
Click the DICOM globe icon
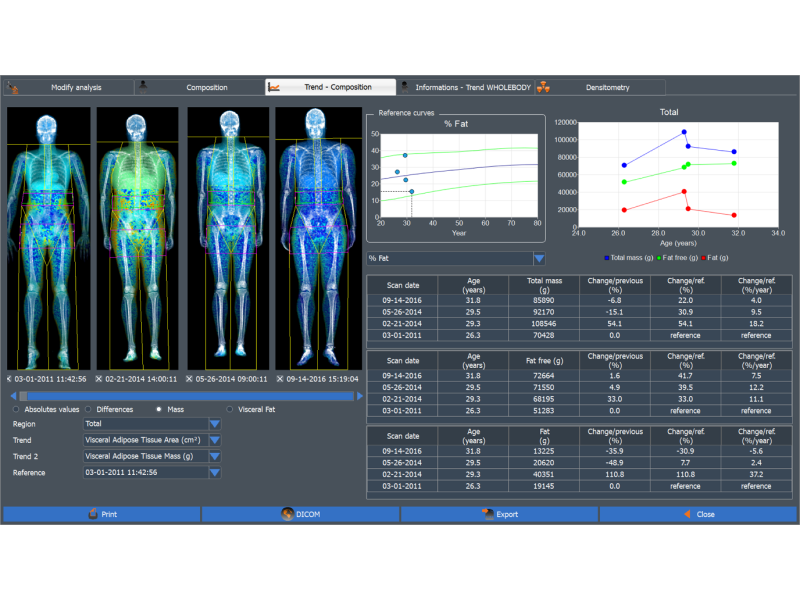[x=286, y=514]
